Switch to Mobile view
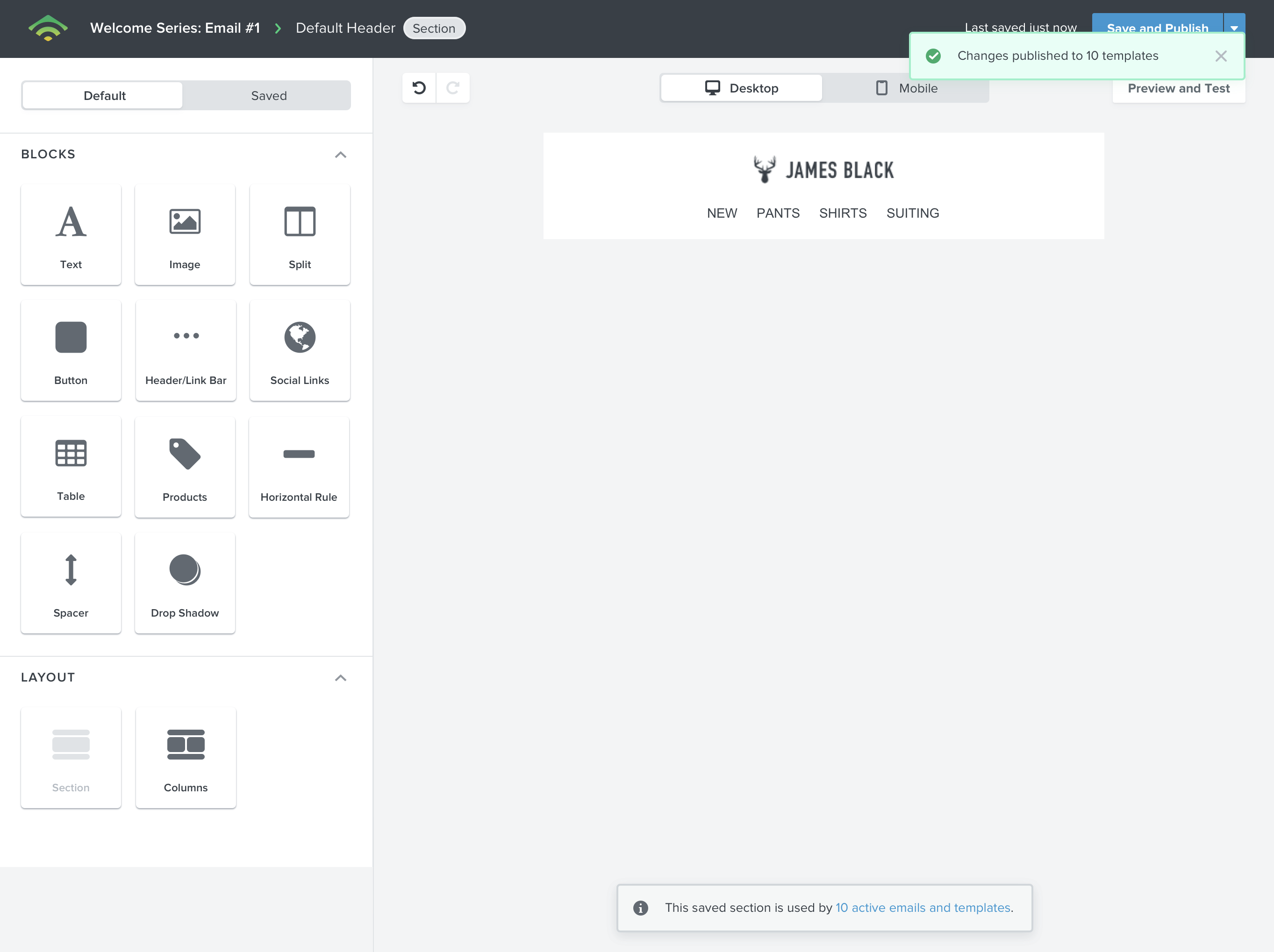 [x=906, y=88]
